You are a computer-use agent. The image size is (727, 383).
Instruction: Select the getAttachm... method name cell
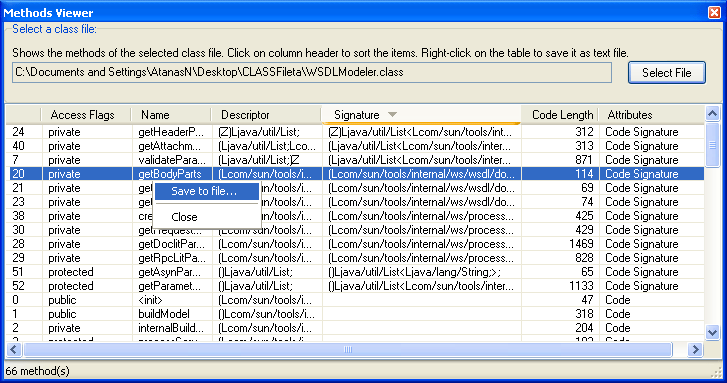coord(172,146)
